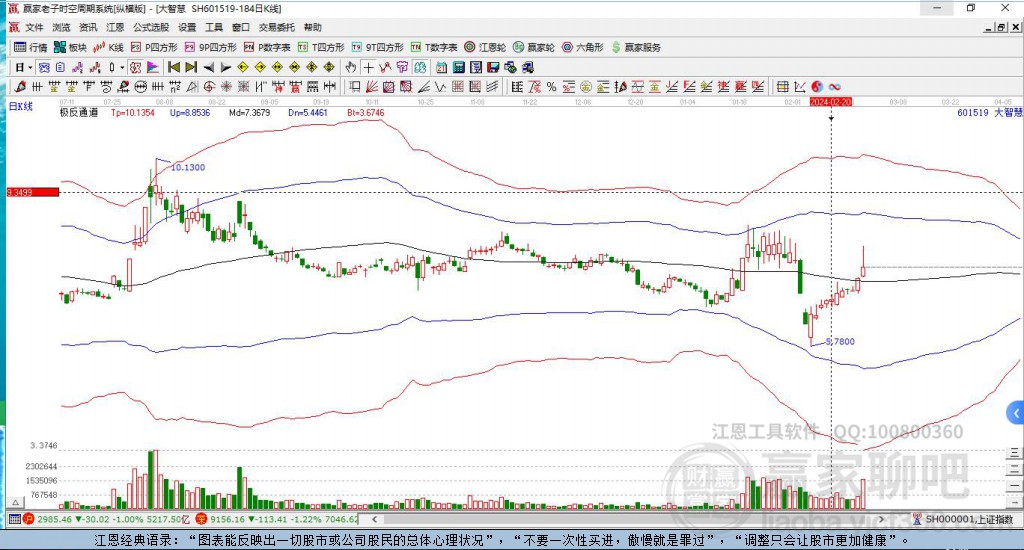The width and height of the screenshot is (1024, 550).
Task: Open the 帮助 menu
Action: pyautogui.click(x=313, y=27)
